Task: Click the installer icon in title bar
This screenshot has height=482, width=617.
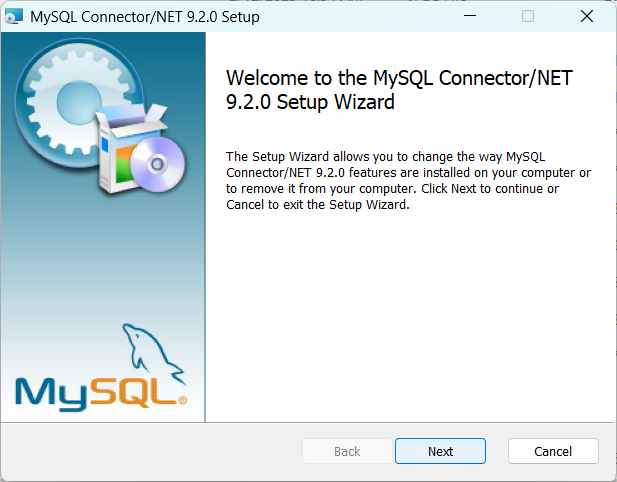Action: click(15, 16)
